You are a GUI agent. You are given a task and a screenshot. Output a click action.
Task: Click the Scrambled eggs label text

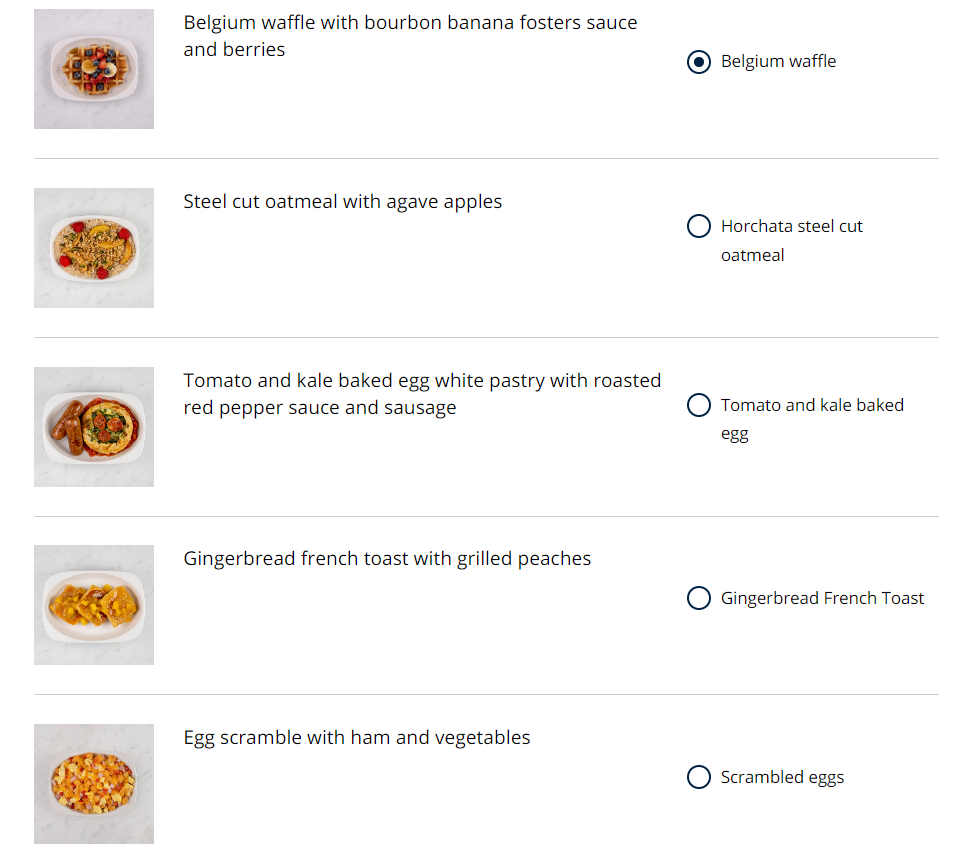click(x=782, y=778)
